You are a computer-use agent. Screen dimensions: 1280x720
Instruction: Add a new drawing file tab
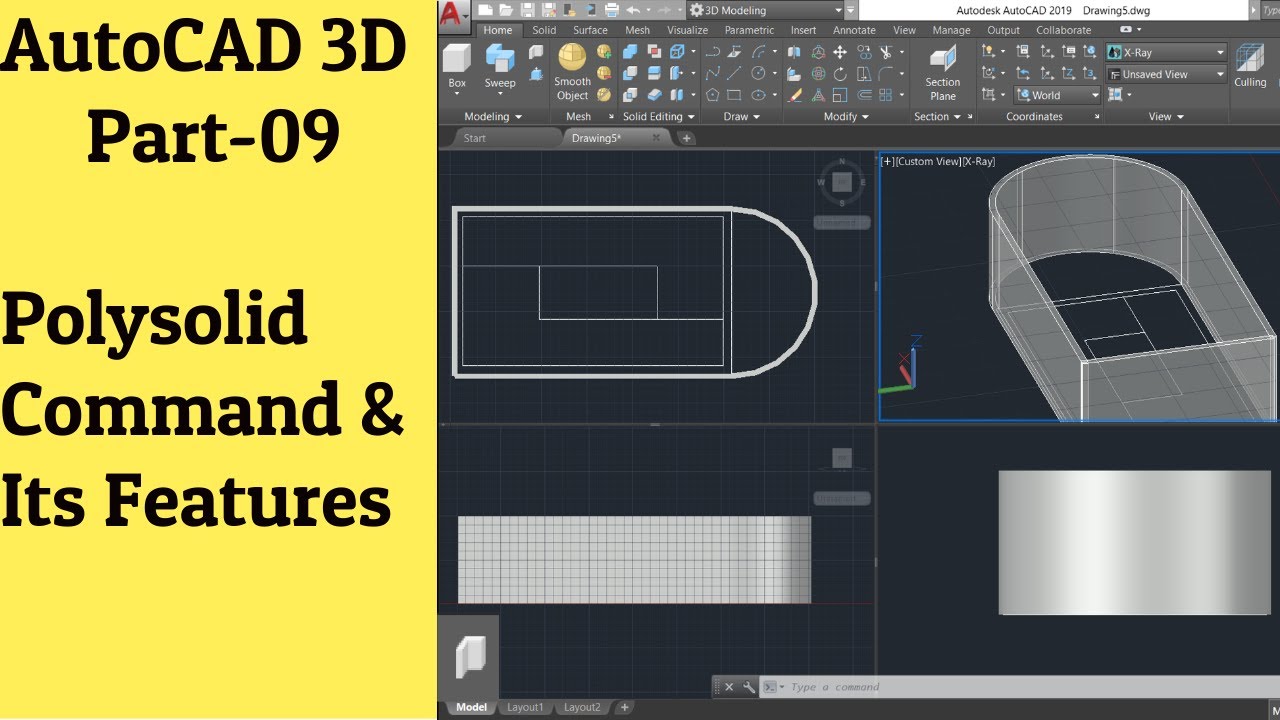point(686,138)
